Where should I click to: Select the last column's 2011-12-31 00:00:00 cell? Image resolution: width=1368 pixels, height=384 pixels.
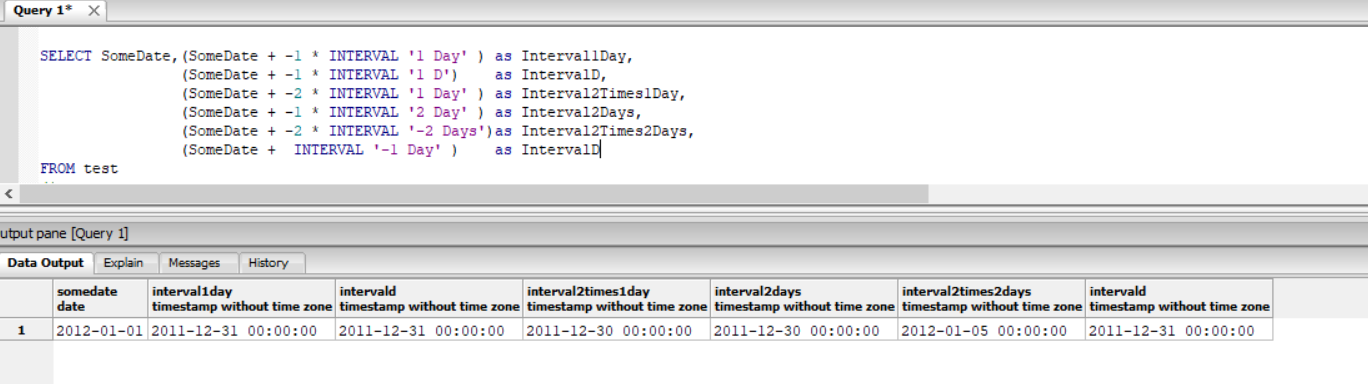[x=1179, y=330]
